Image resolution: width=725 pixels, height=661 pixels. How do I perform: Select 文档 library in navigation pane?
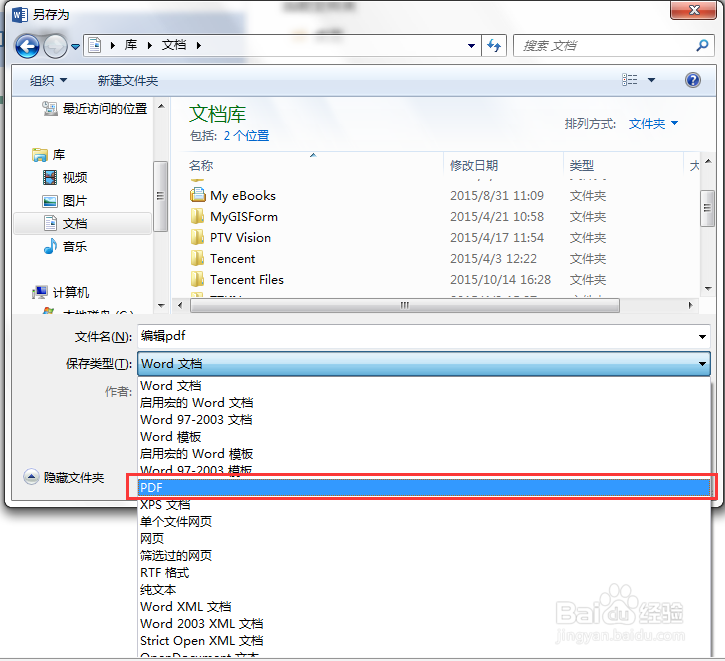(x=83, y=224)
